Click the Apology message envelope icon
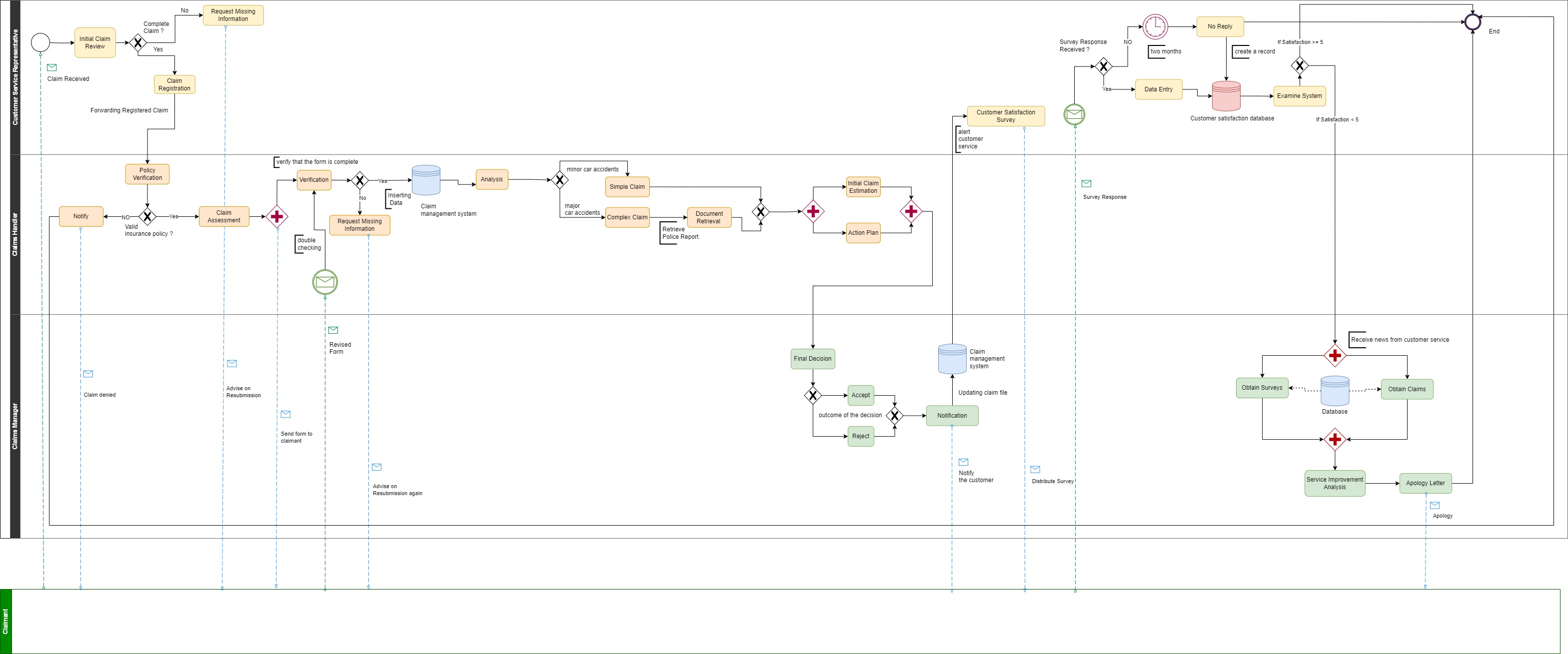This screenshot has width=1568, height=654. [x=1435, y=505]
